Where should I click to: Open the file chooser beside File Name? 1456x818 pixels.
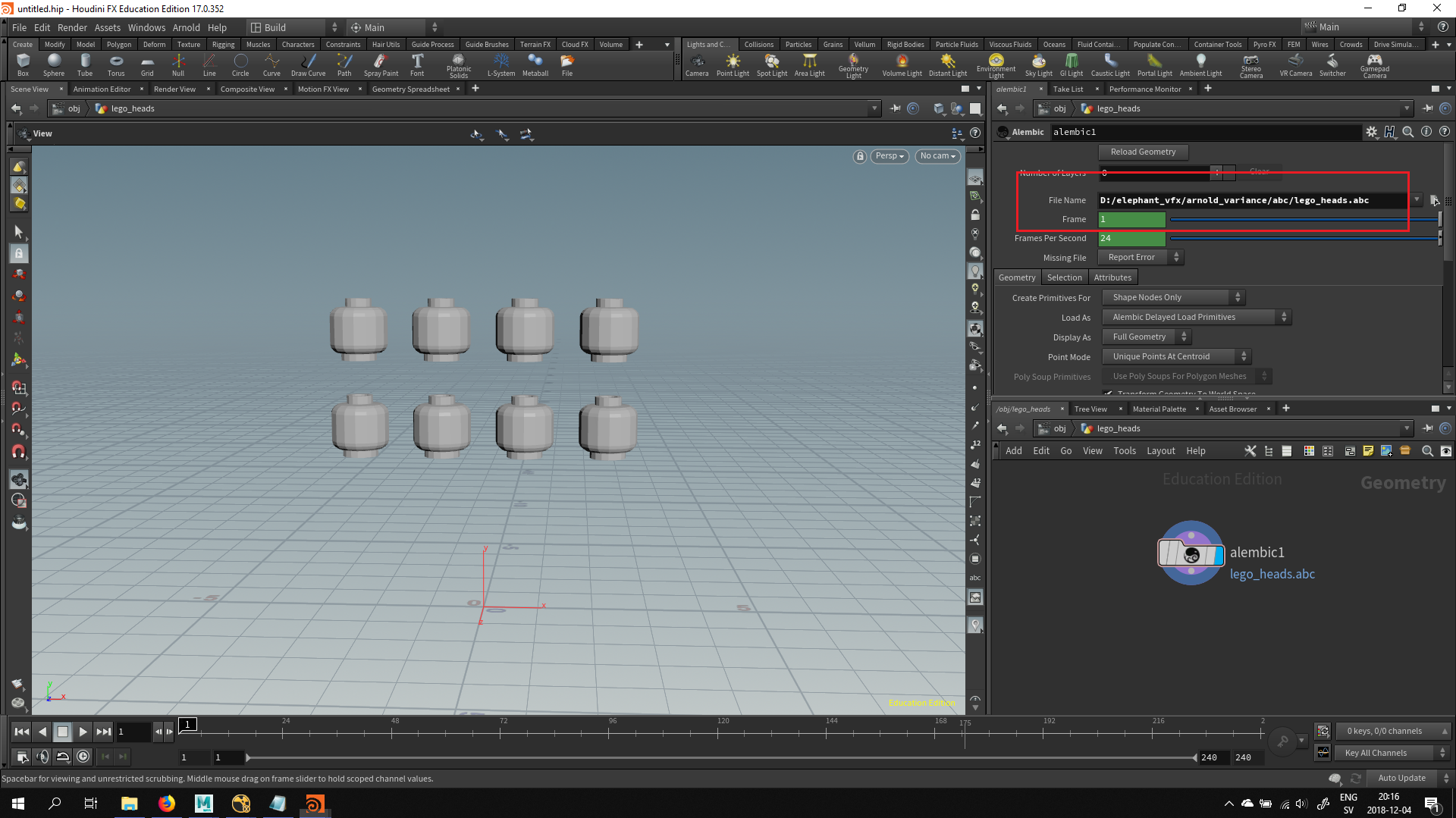1434,200
